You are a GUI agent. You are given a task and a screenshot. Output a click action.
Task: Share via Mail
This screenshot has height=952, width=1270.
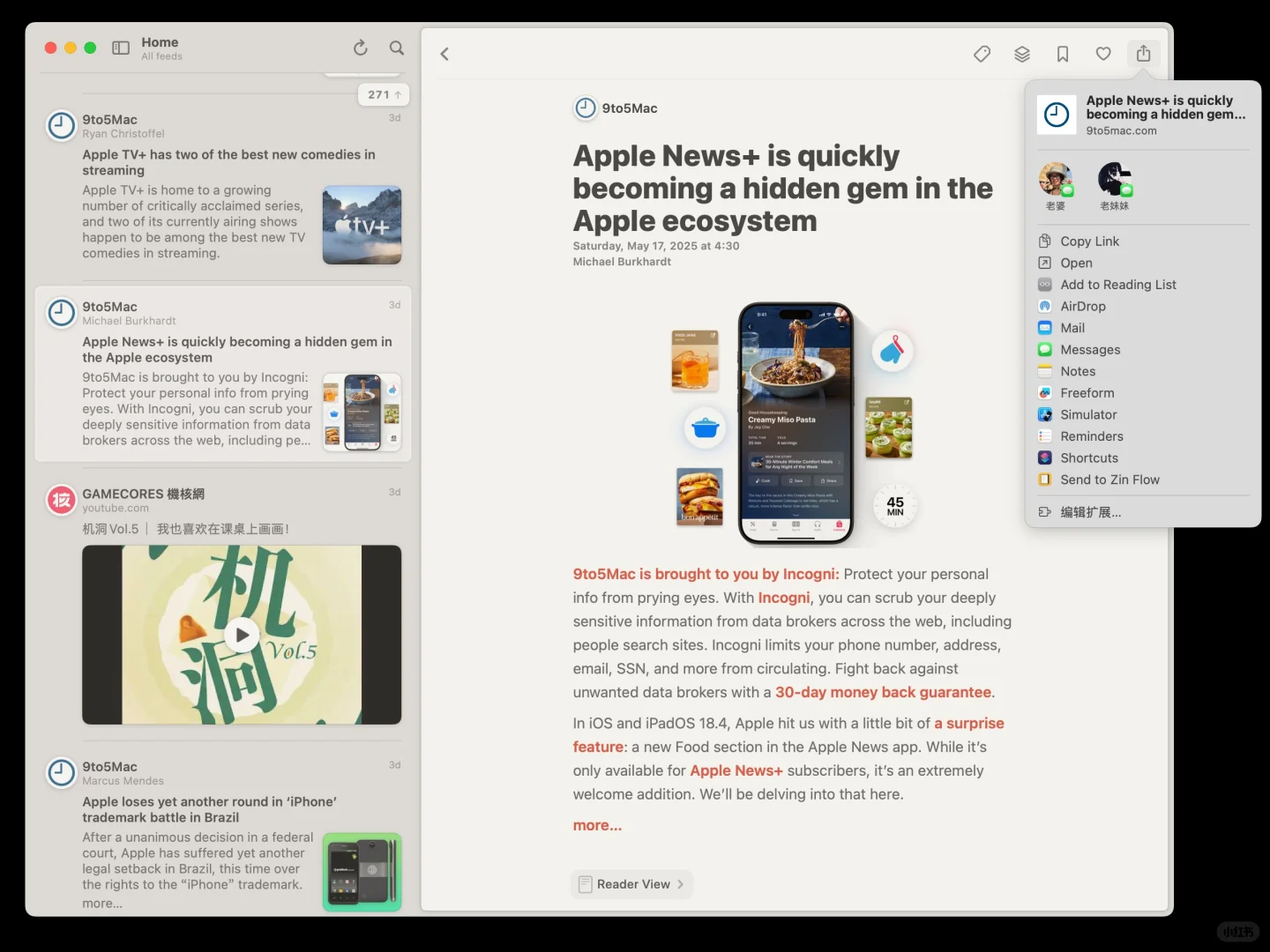1143,328
